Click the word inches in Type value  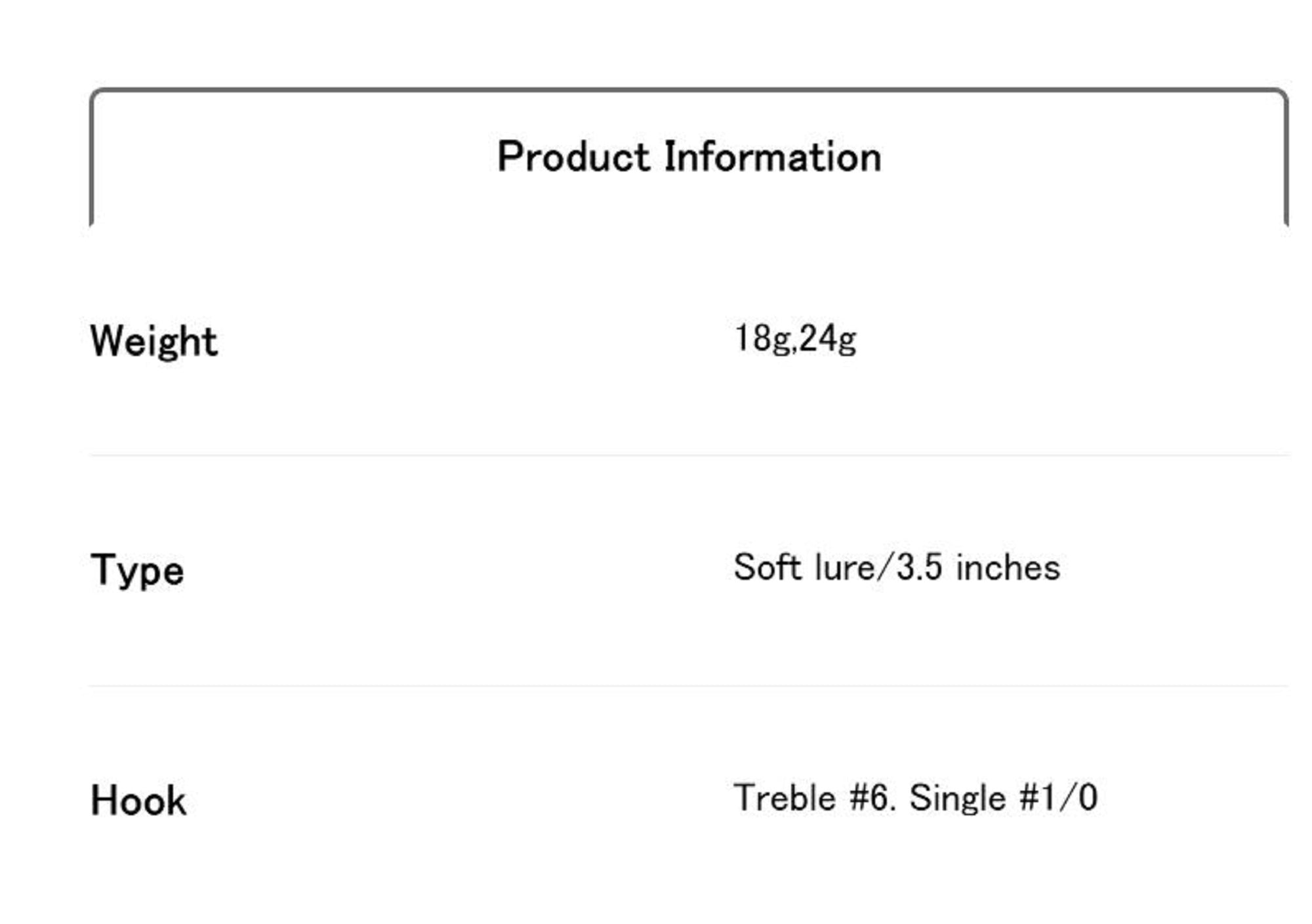coord(1008,568)
